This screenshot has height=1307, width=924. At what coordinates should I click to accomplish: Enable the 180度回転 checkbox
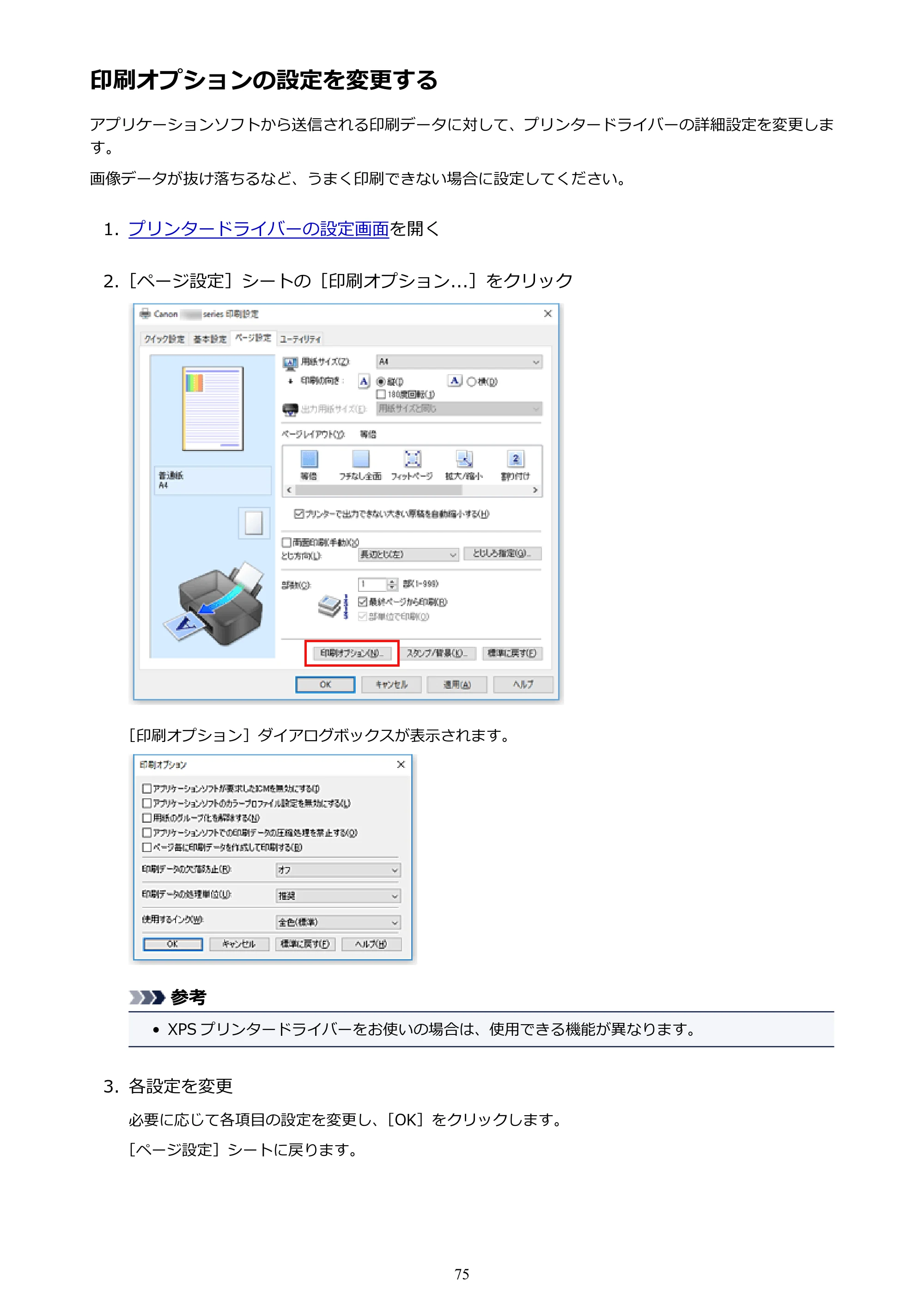click(381, 394)
